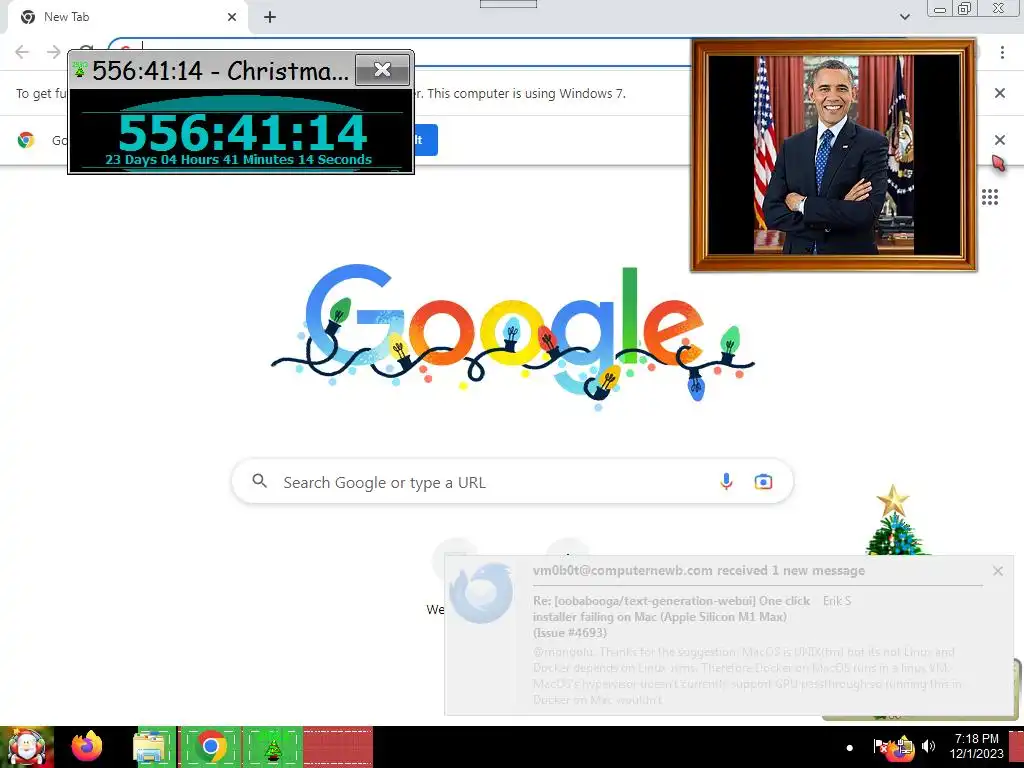
Task: Close the Thunderbird new message notification
Action: (x=997, y=571)
